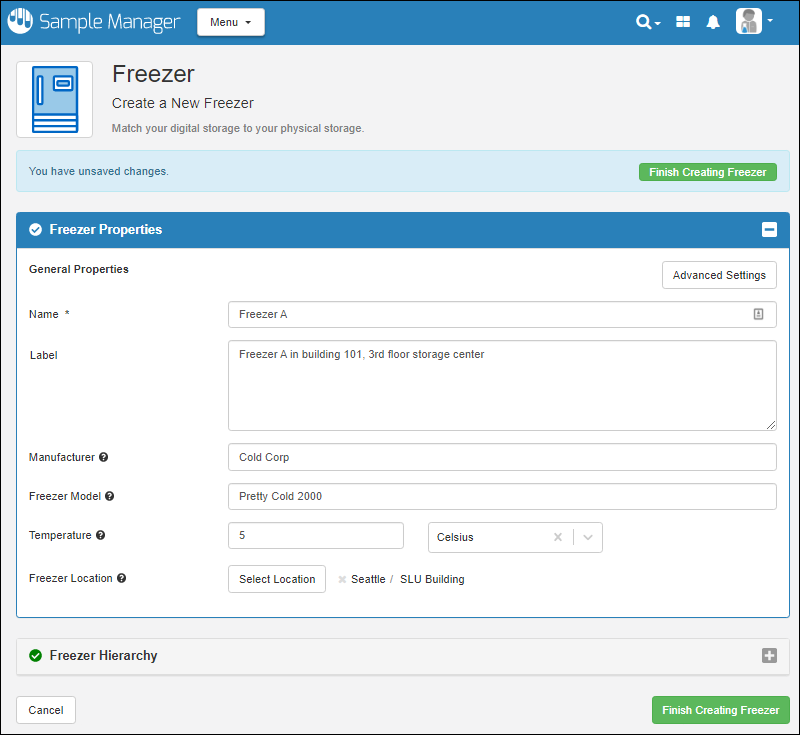Screen dimensions: 800x735
Task: Click the Select Location button
Action: [277, 579]
